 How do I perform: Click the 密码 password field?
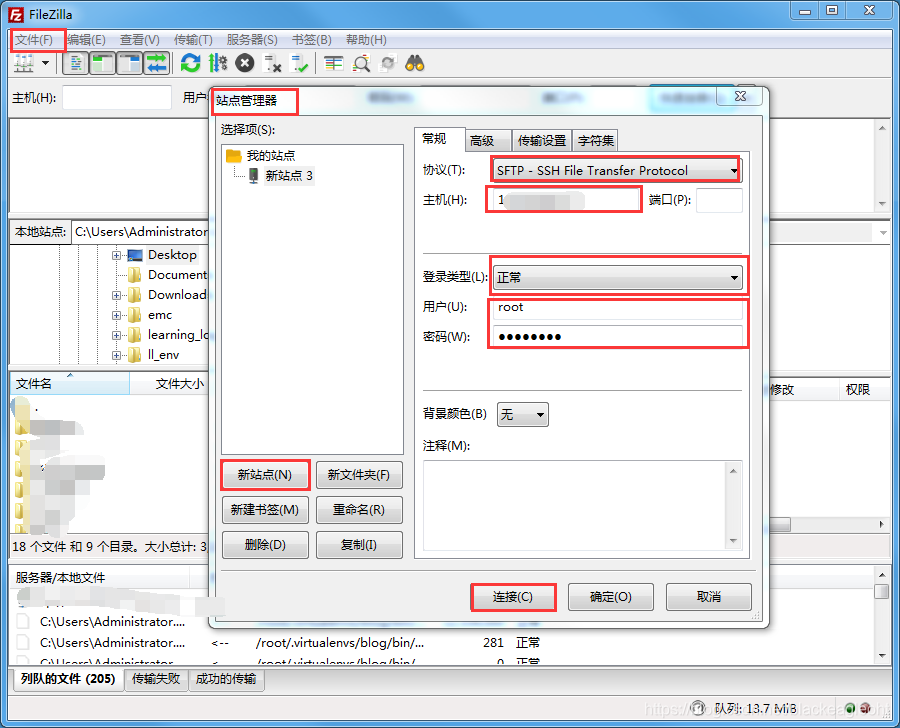[x=618, y=336]
